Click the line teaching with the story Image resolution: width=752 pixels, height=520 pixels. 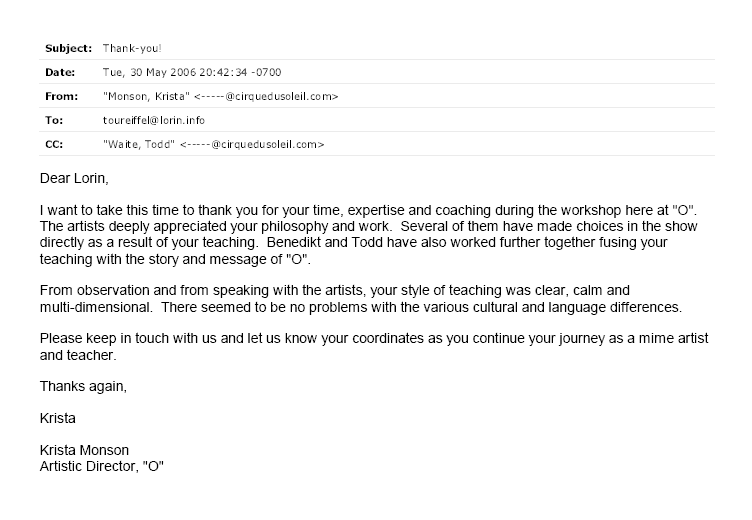pyautogui.click(x=176, y=259)
